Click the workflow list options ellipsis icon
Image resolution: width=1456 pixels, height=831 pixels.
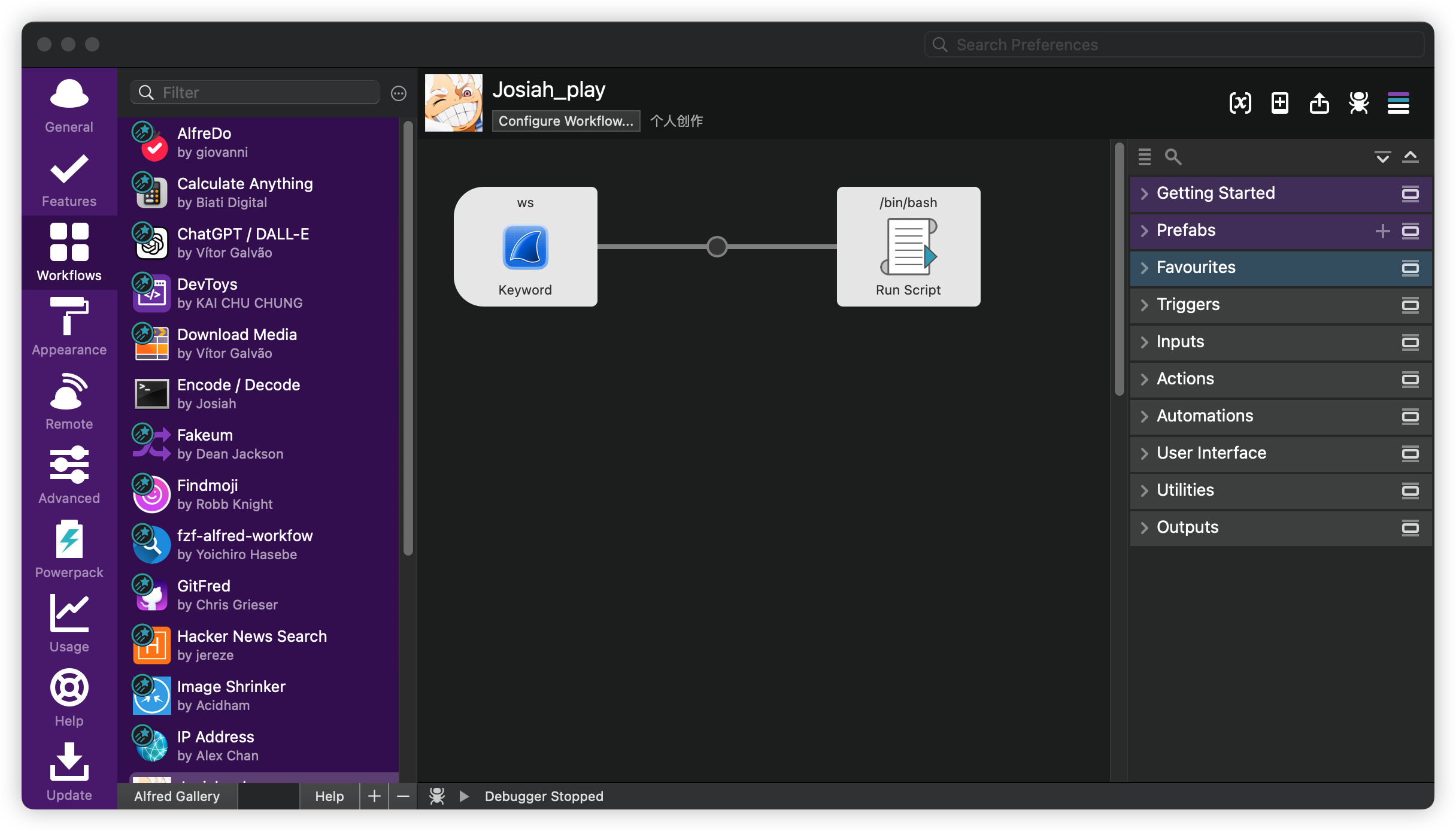coord(399,93)
